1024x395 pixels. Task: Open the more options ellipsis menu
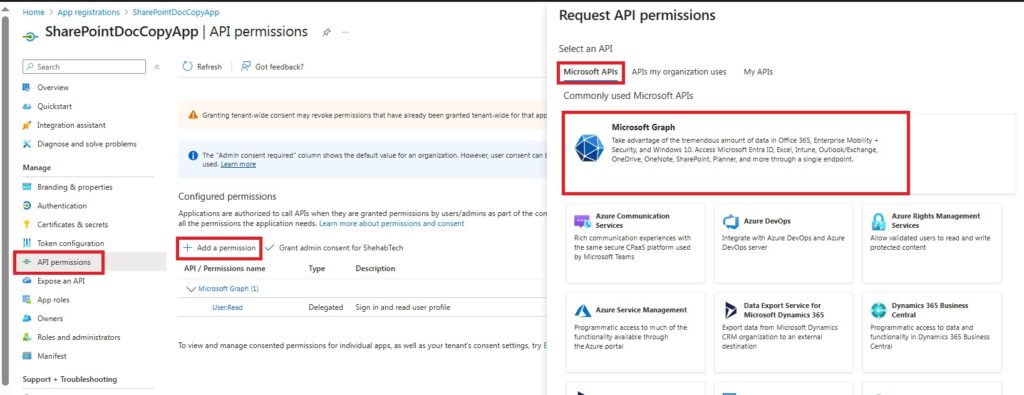(x=346, y=32)
